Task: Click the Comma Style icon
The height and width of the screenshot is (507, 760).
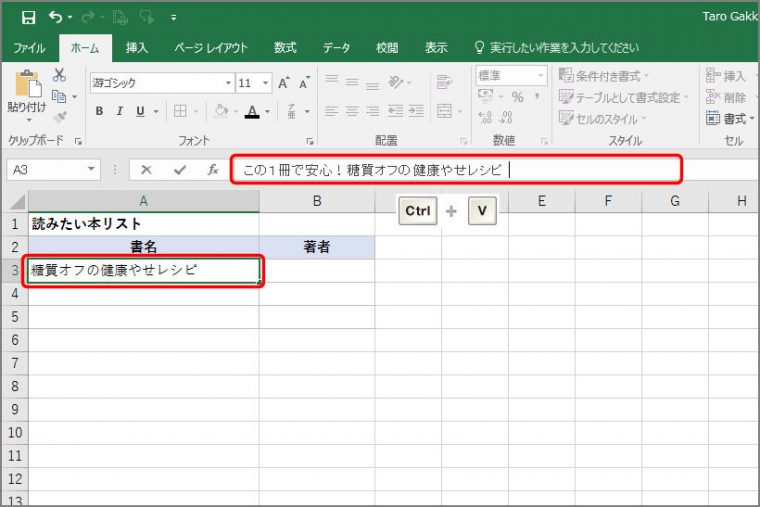Action: point(537,96)
